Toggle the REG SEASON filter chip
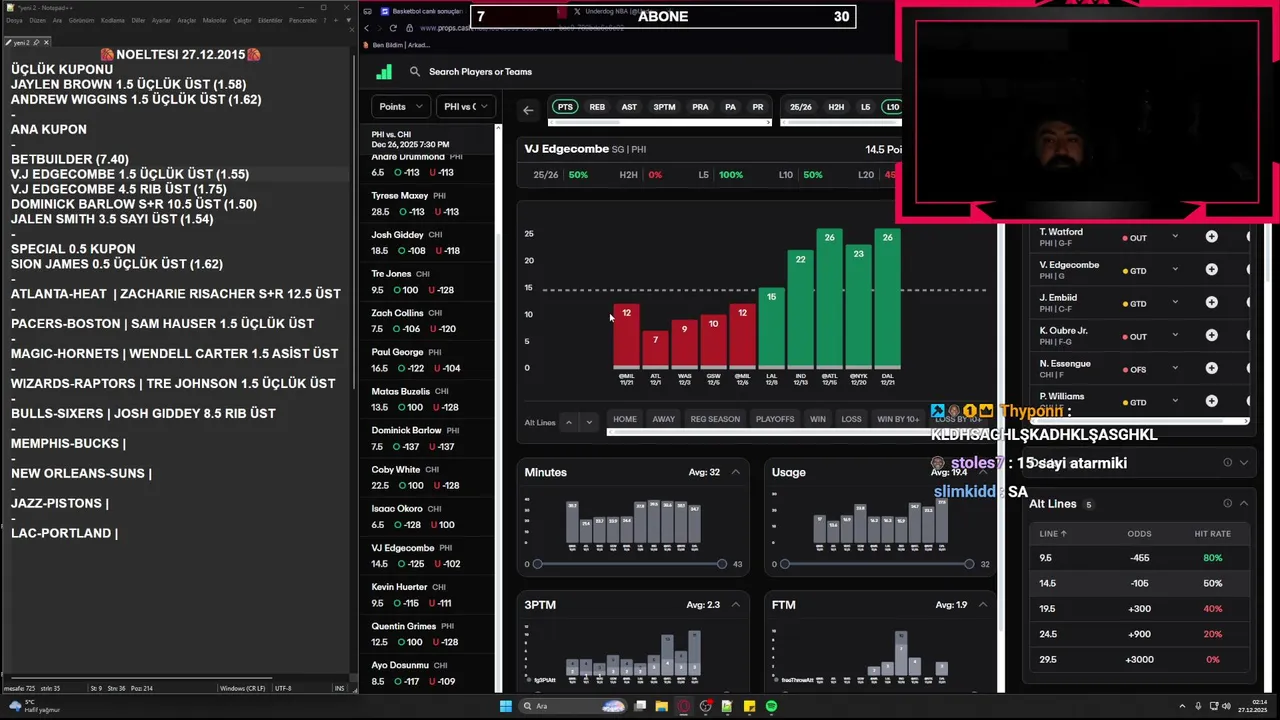This screenshot has width=1280, height=720. (715, 419)
